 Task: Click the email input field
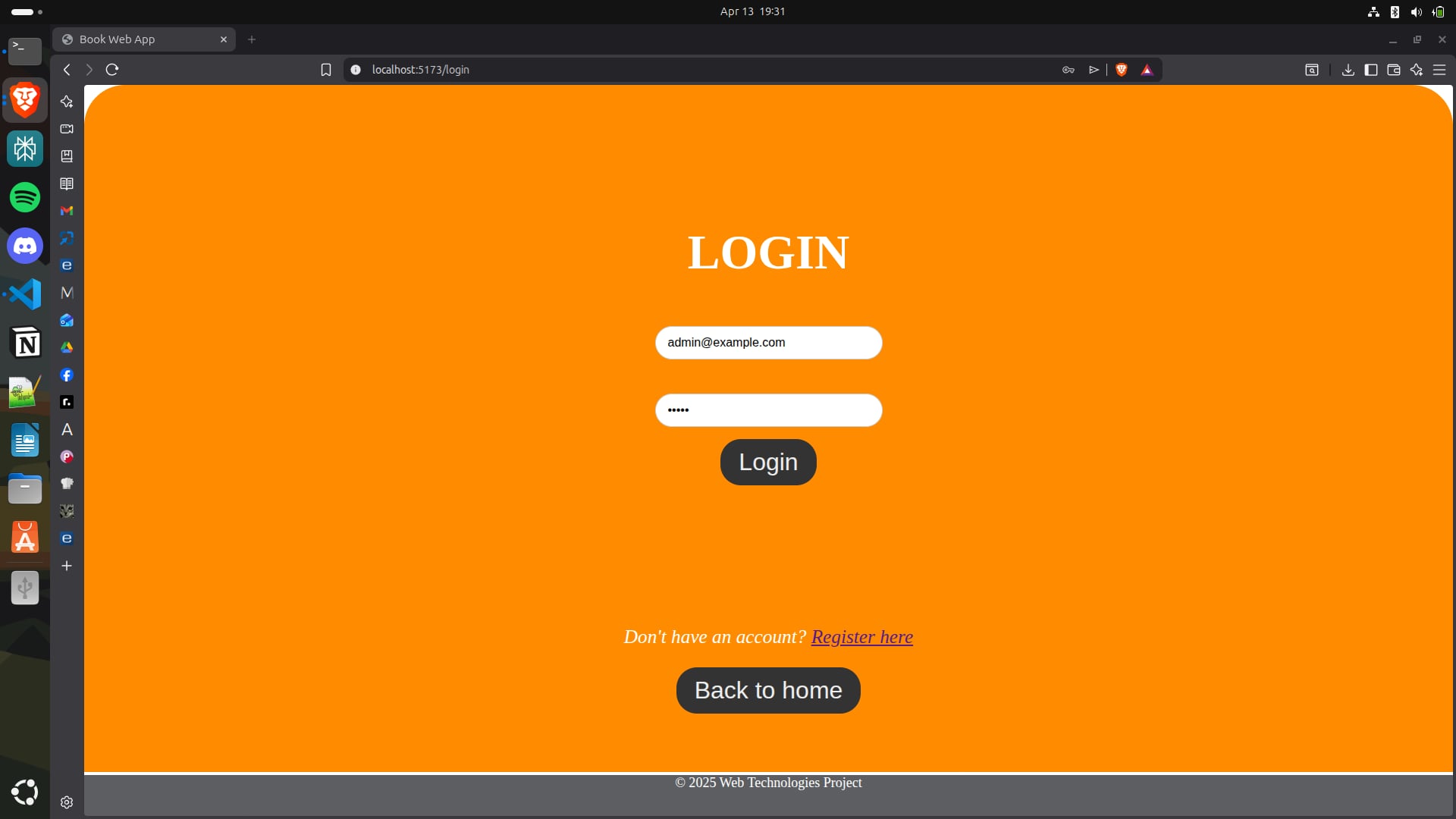point(767,343)
